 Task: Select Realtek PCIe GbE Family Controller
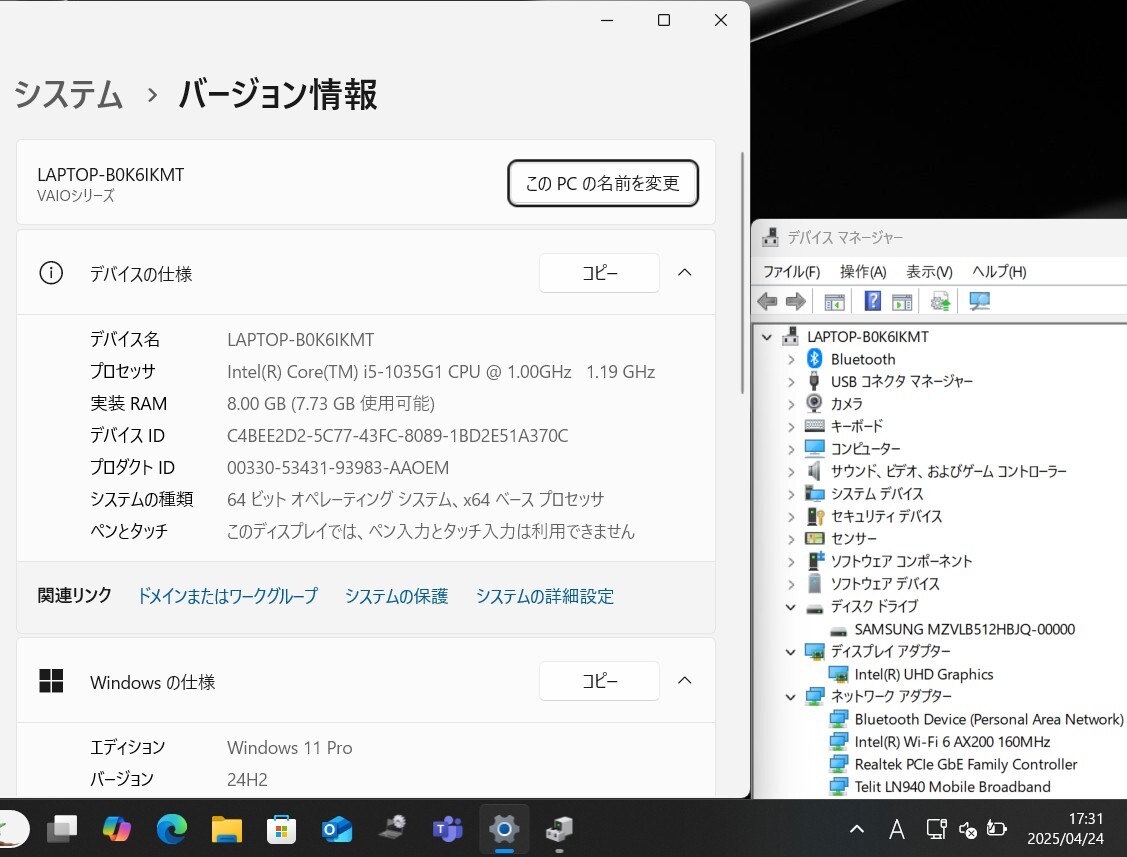(x=966, y=764)
